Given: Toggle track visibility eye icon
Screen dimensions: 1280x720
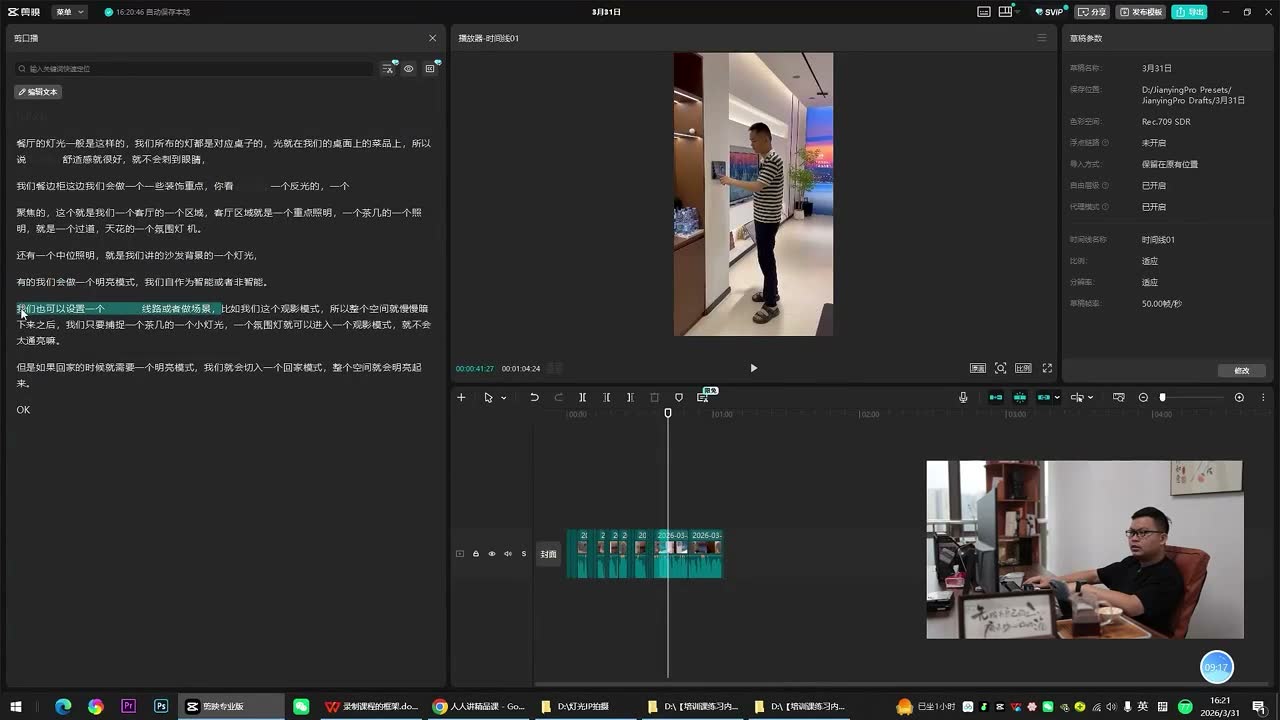Looking at the screenshot, I should (492, 554).
